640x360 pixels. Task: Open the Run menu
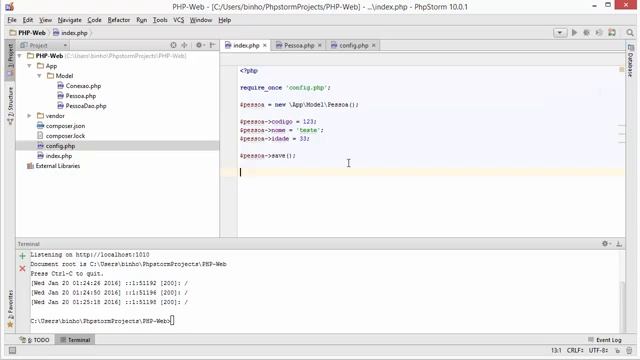tap(142, 20)
